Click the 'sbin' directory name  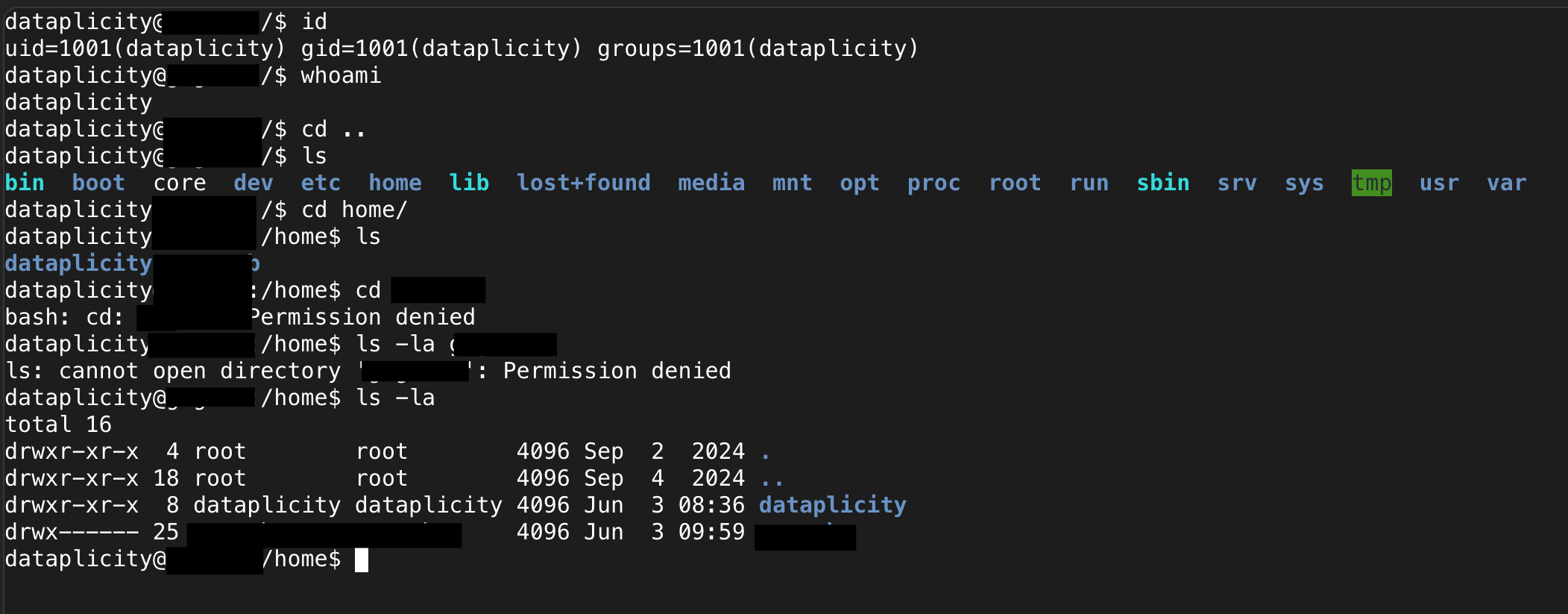1163,183
